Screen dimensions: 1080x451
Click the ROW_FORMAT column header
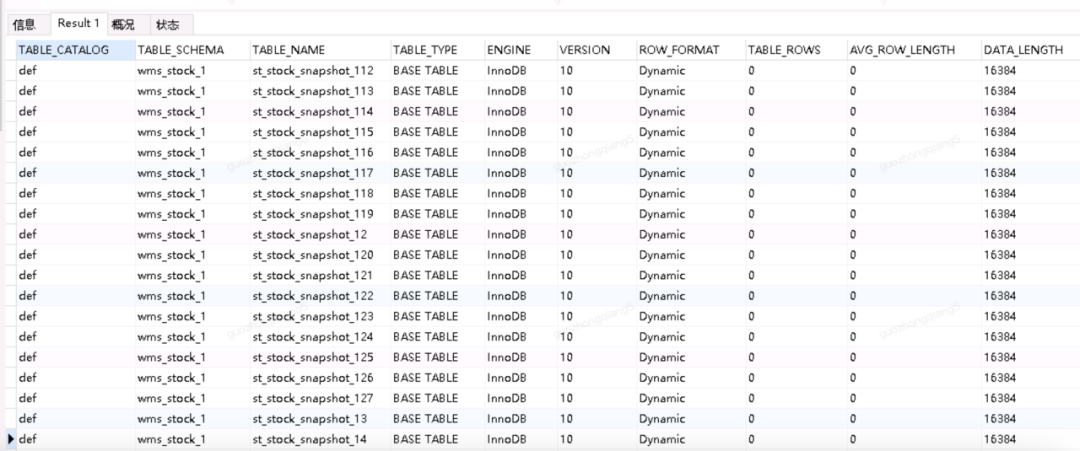(x=690, y=50)
